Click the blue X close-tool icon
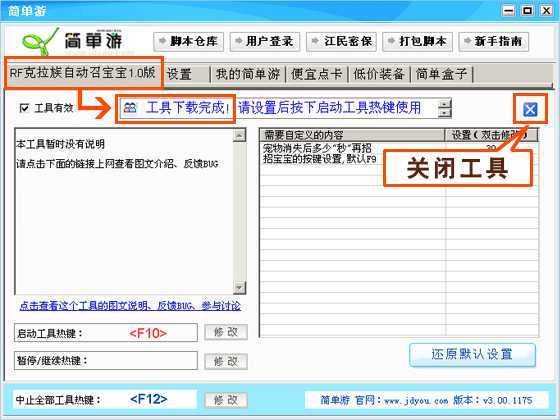The height and width of the screenshot is (420, 560). click(x=530, y=109)
